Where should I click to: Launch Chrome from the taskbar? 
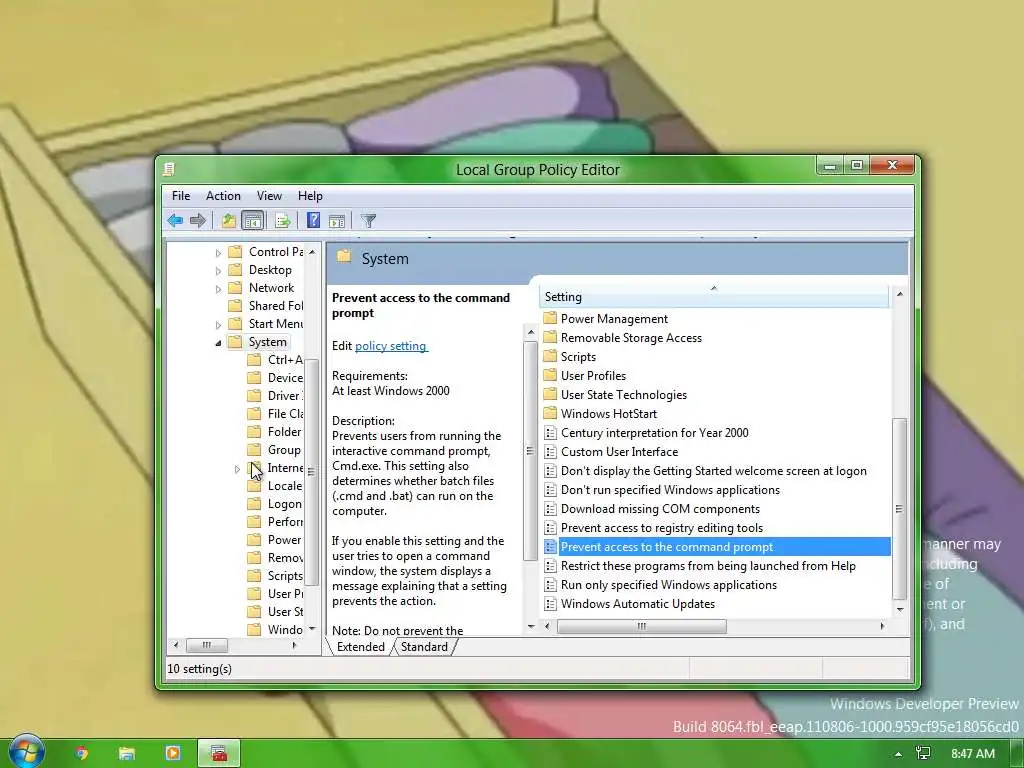coord(82,753)
